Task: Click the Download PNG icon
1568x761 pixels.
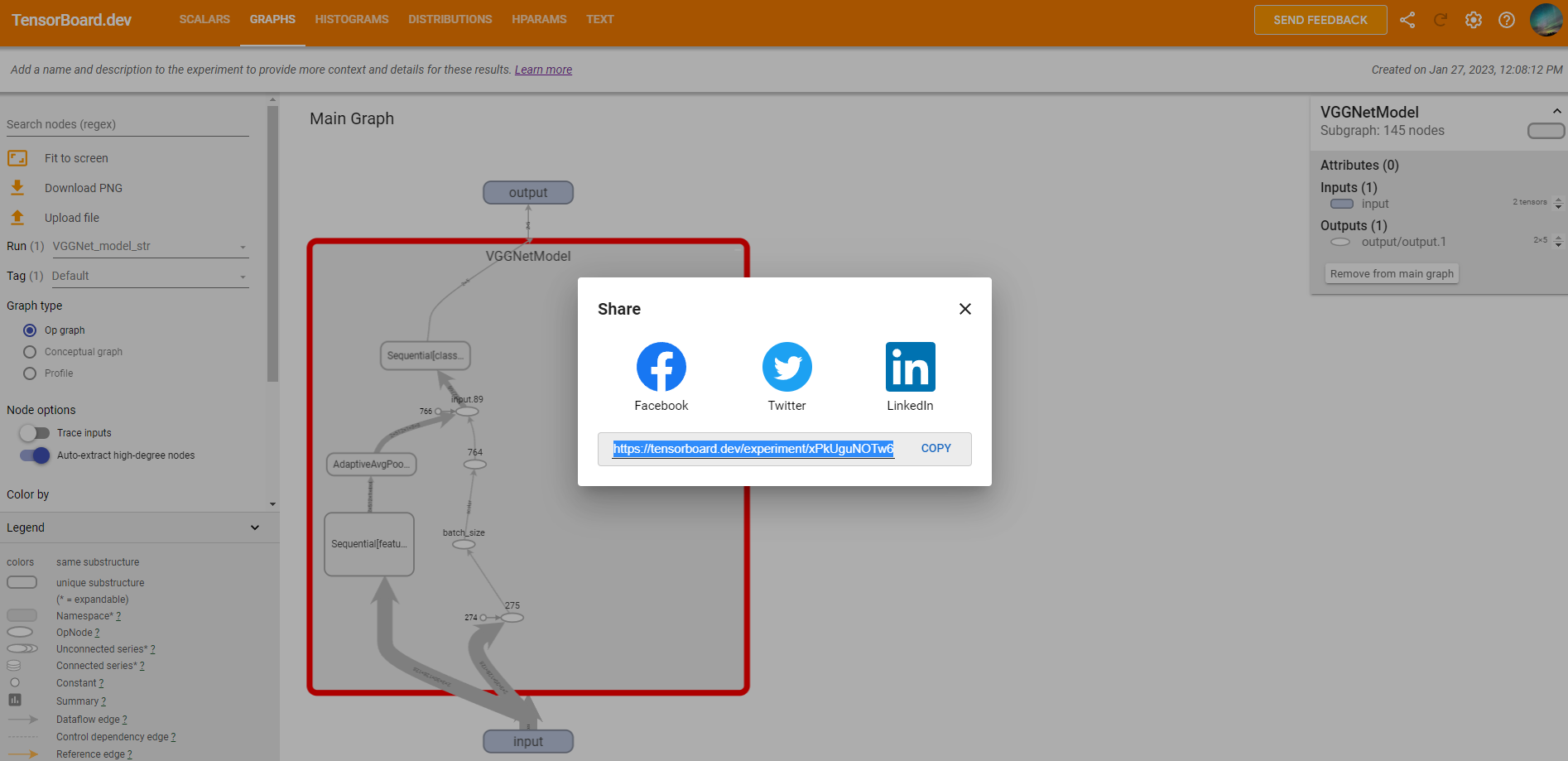Action: coord(17,188)
